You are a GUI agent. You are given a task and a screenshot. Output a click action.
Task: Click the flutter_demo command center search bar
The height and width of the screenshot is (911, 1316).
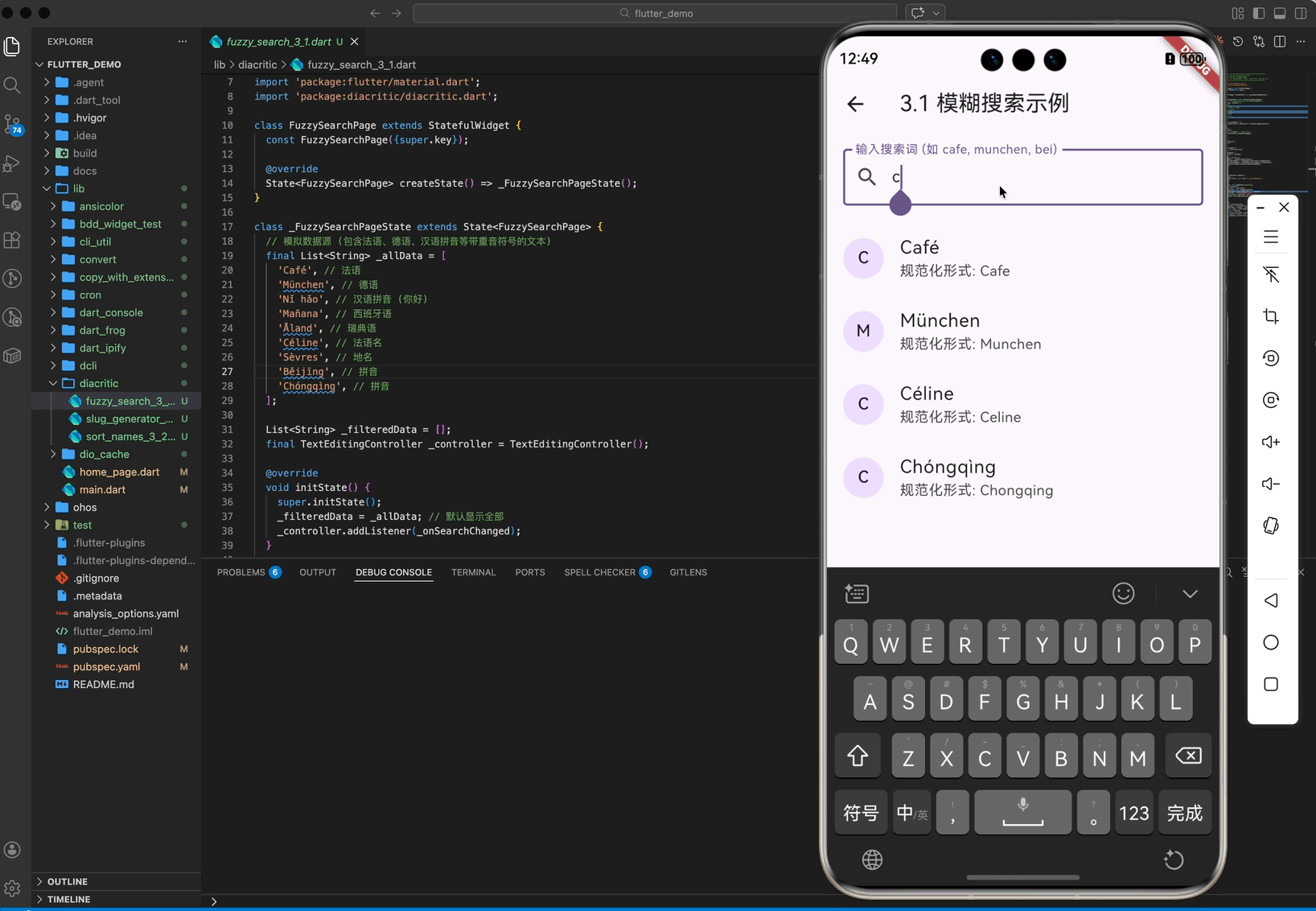pos(655,13)
